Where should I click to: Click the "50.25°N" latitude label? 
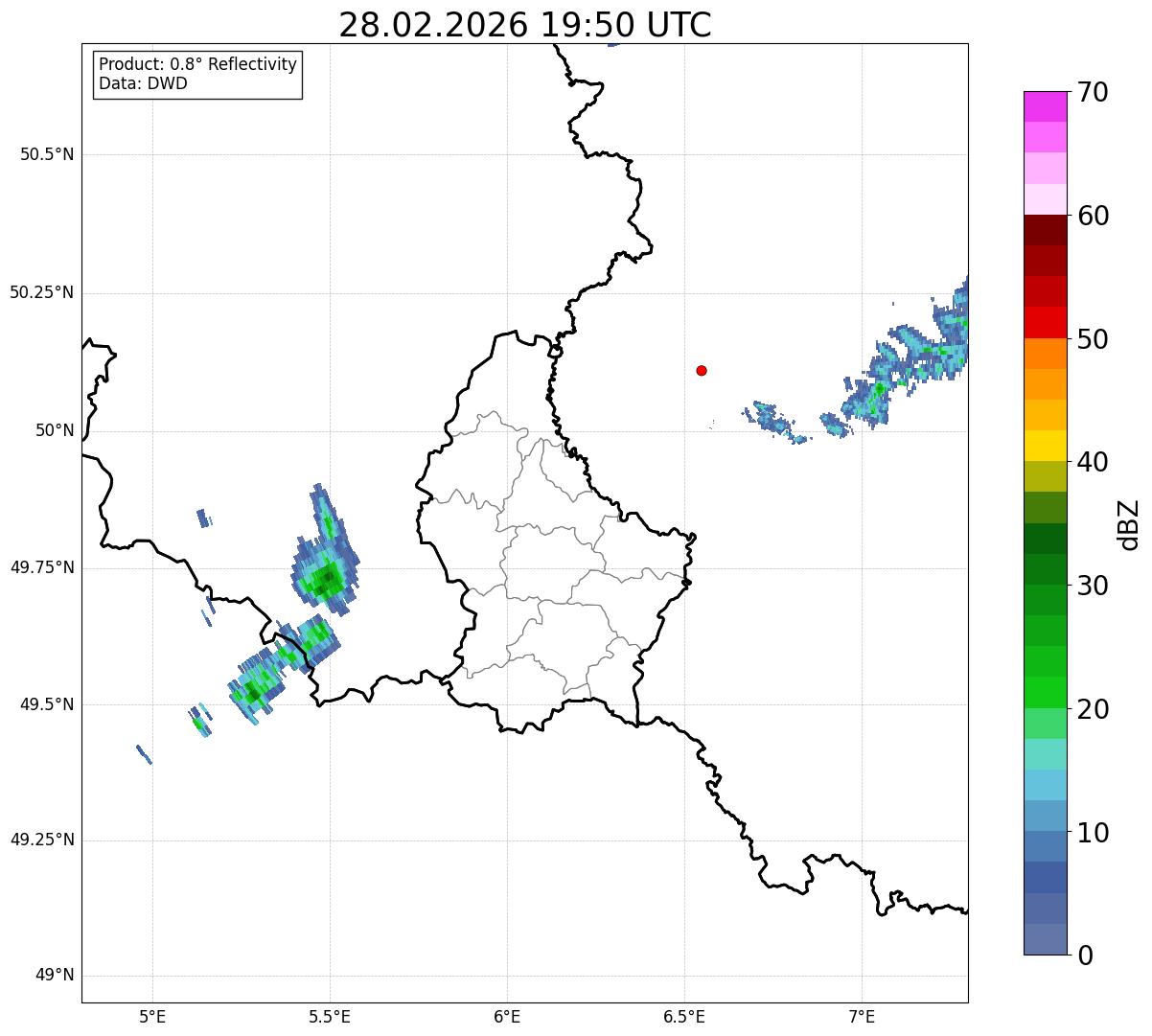[x=41, y=292]
